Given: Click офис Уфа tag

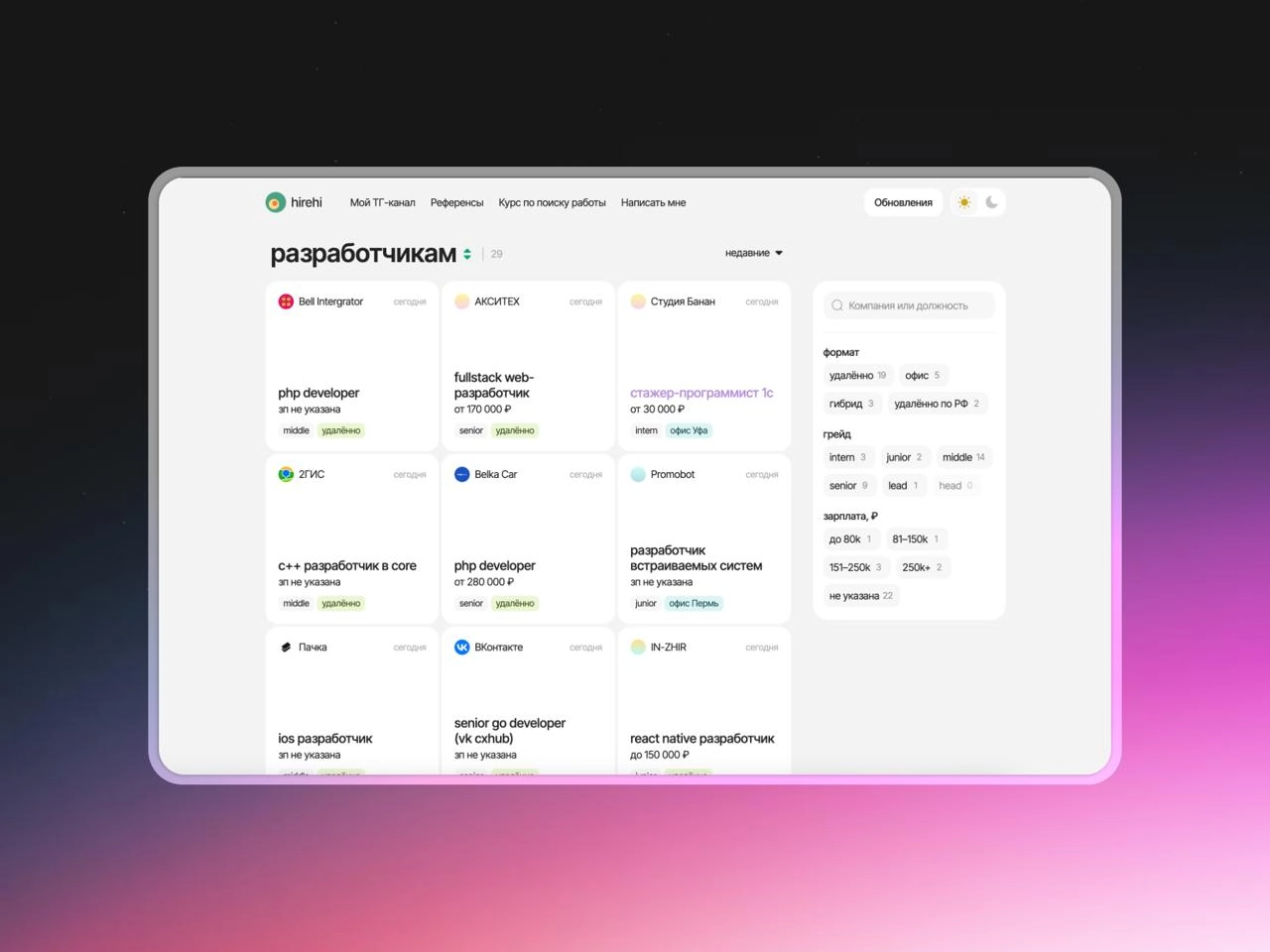Looking at the screenshot, I should [689, 430].
